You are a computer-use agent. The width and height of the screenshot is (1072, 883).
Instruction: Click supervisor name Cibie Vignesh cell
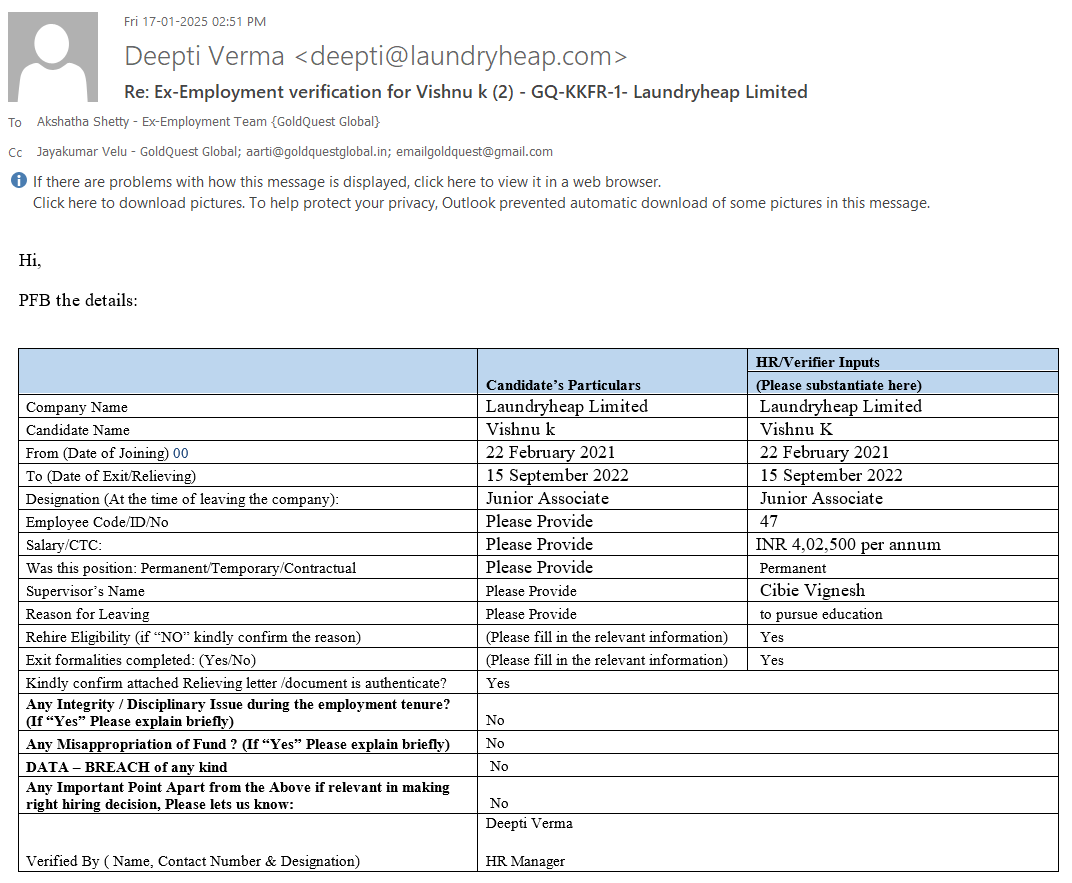click(x=812, y=590)
